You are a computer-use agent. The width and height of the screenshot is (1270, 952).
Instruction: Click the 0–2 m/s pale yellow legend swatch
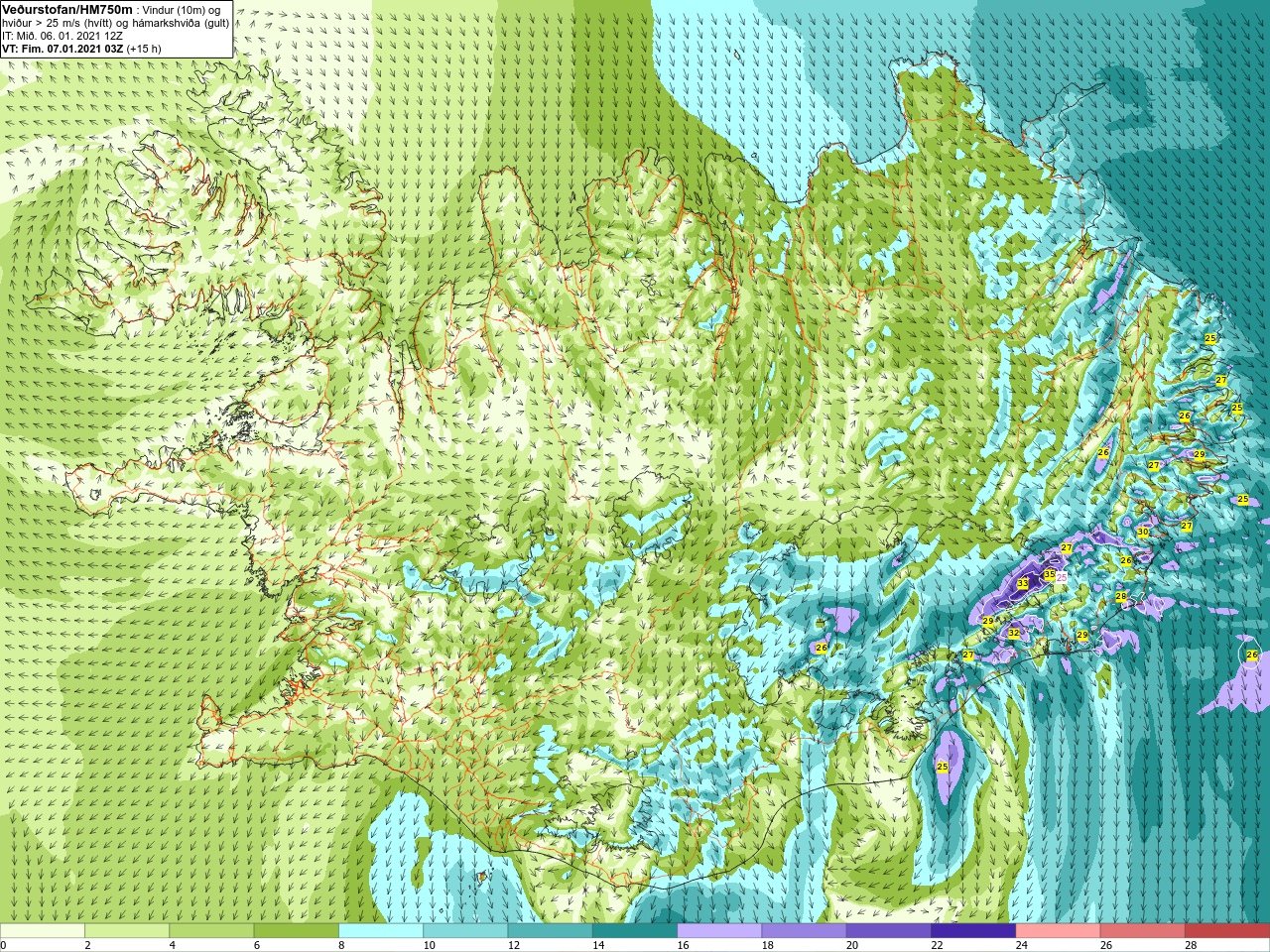[43, 931]
